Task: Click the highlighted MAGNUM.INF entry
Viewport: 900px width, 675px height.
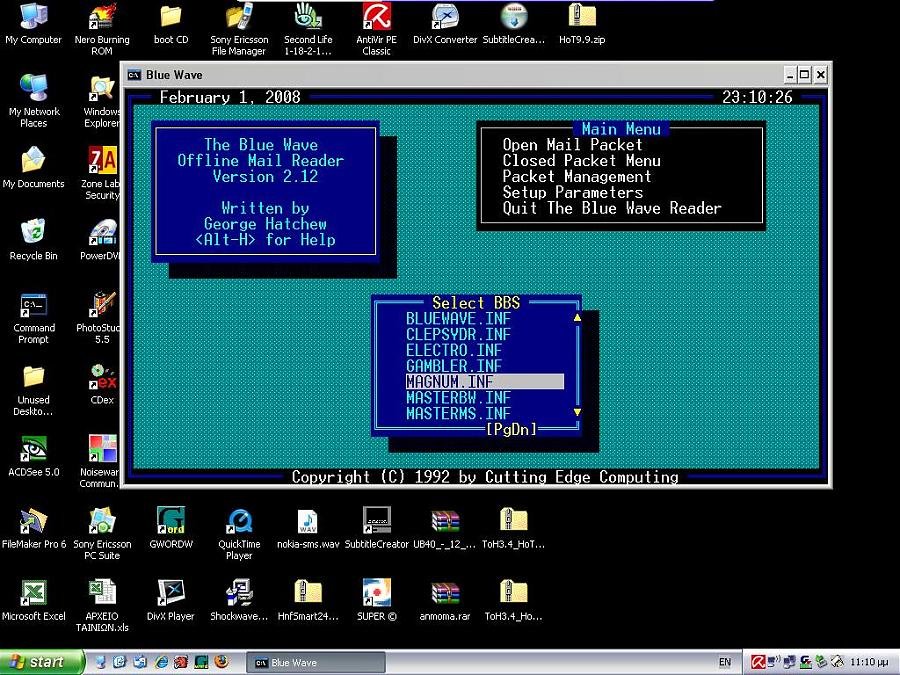Action: (x=484, y=382)
